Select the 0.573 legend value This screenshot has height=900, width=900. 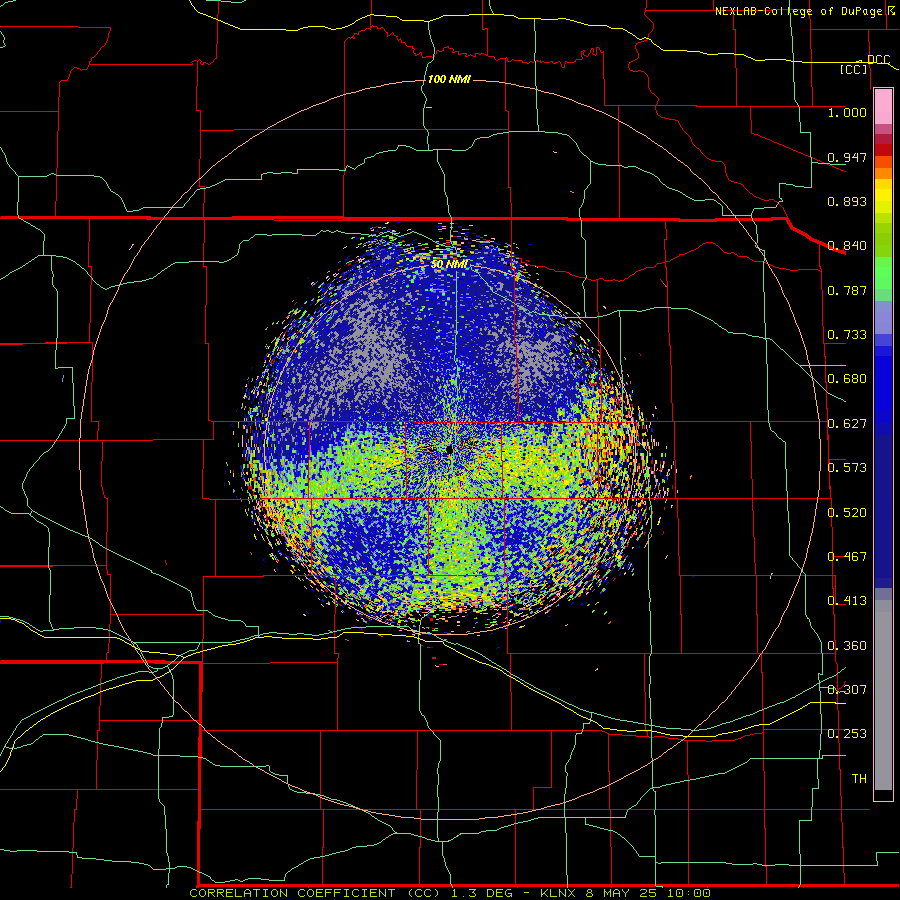pos(847,468)
